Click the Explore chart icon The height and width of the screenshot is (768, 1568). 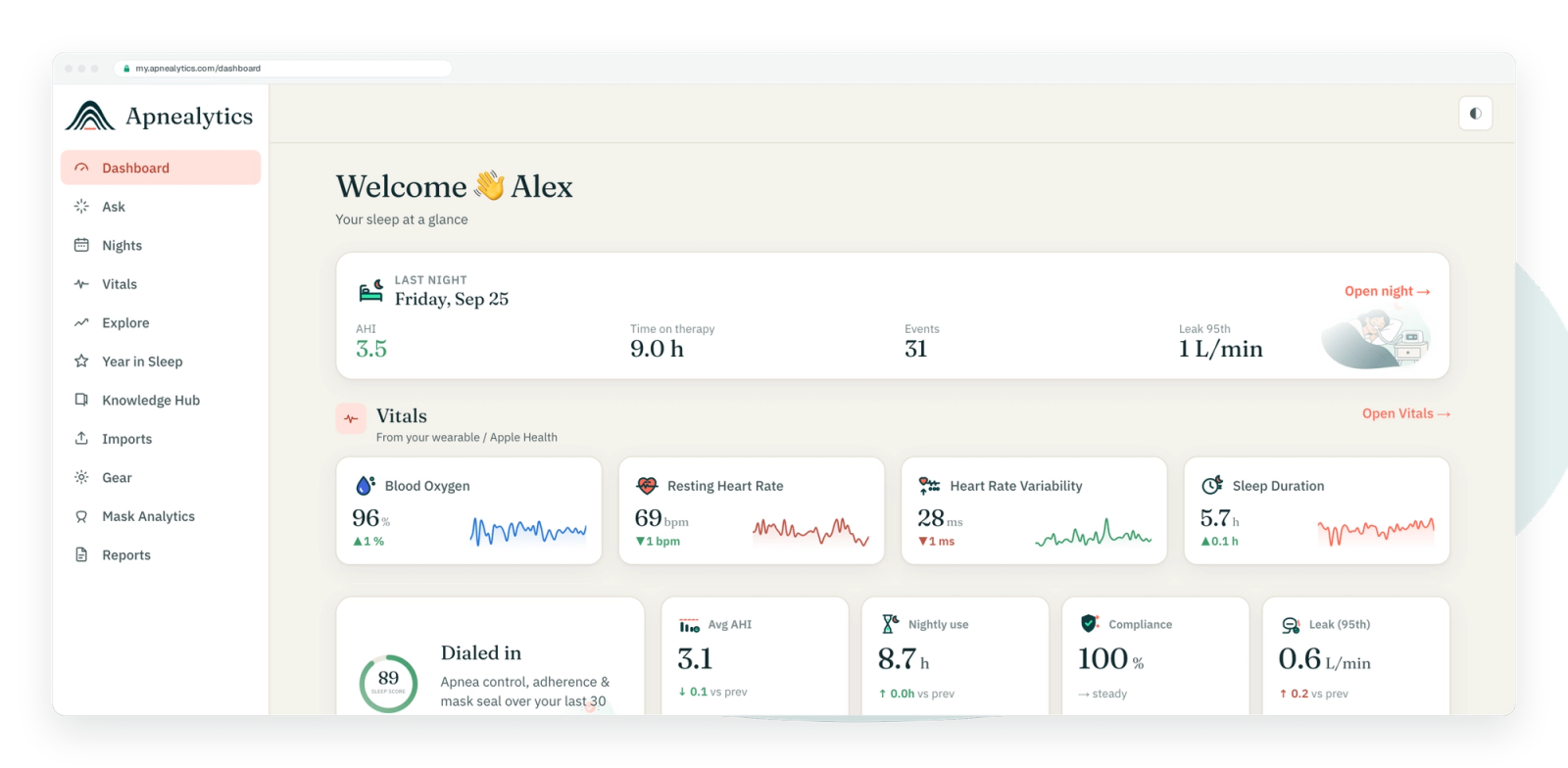(81, 322)
